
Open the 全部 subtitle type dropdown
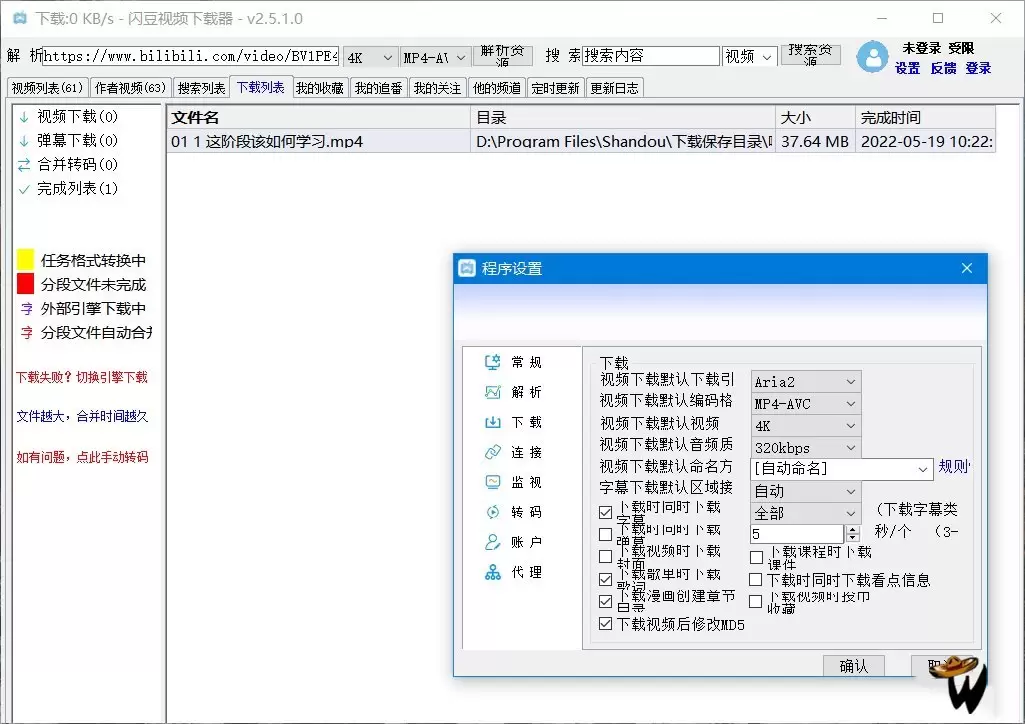[805, 514]
